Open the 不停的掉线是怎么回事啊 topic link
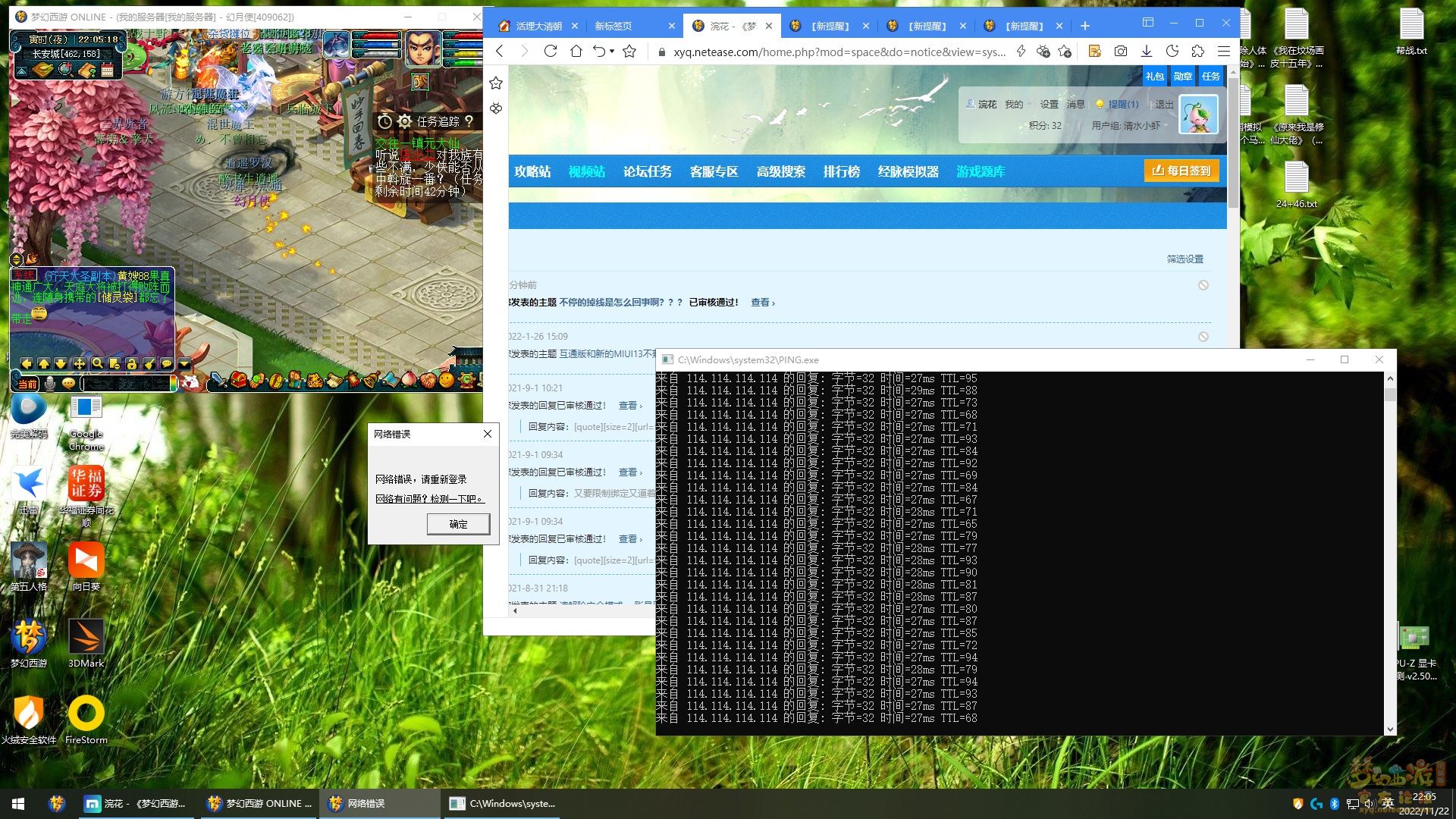The height and width of the screenshot is (819, 1456). (x=621, y=302)
